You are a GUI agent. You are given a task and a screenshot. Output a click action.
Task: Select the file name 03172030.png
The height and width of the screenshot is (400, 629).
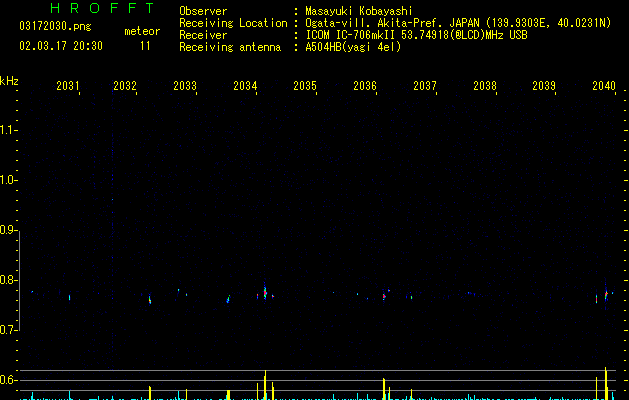[55, 26]
